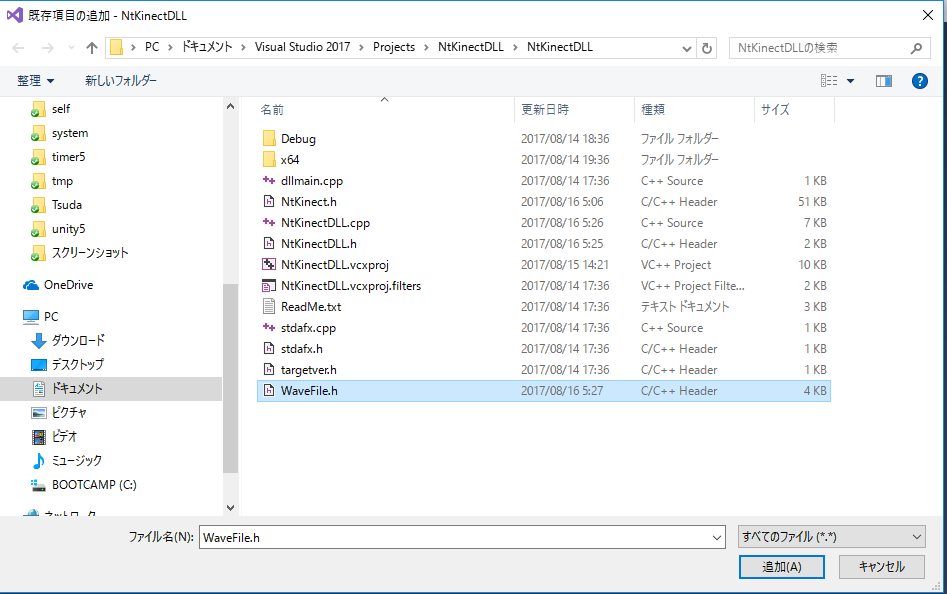The image size is (947, 594).
Task: Expand the file type filter dropdown
Action: click(x=918, y=537)
